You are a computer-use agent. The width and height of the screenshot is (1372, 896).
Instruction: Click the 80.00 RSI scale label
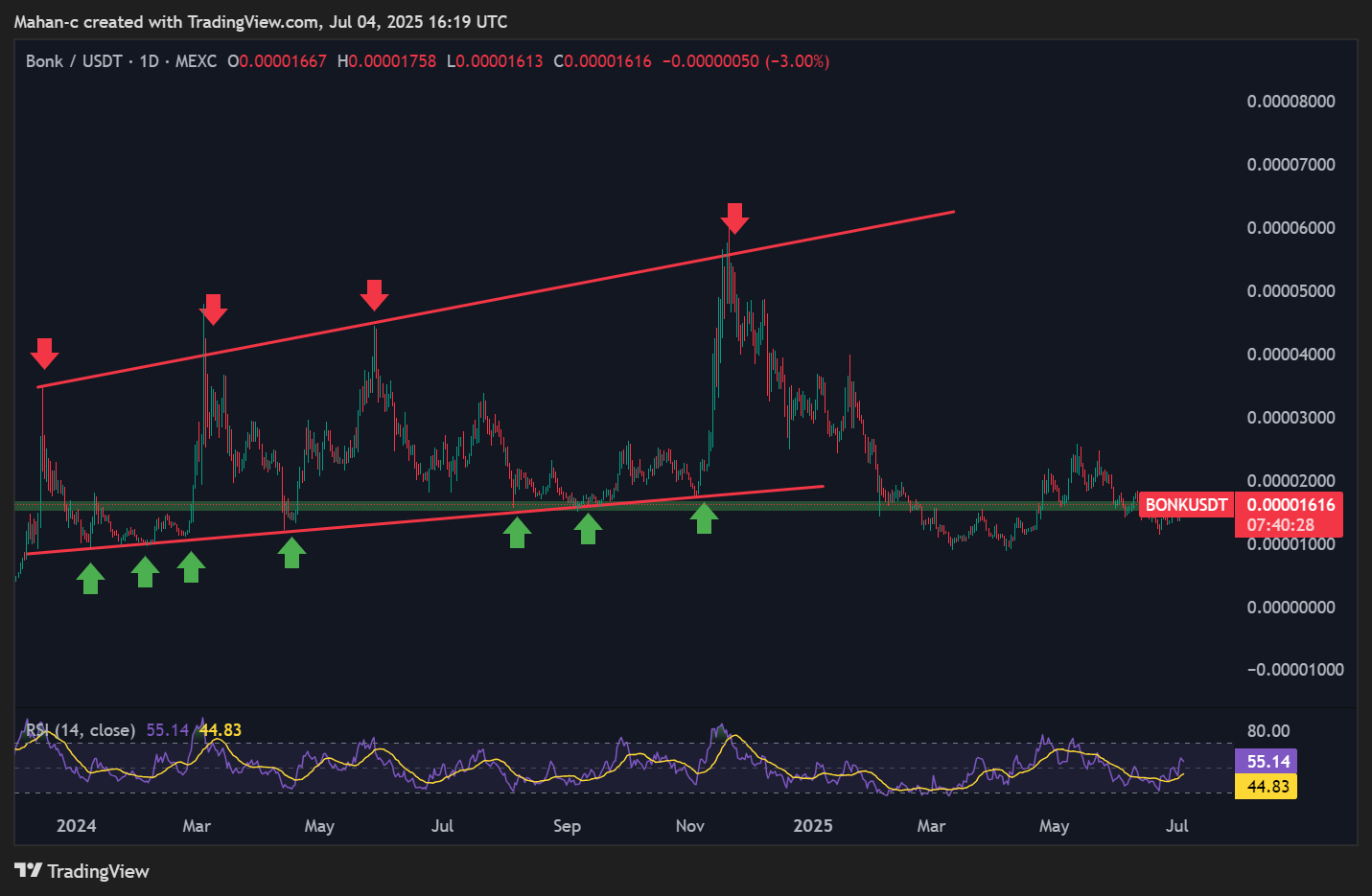point(1268,731)
